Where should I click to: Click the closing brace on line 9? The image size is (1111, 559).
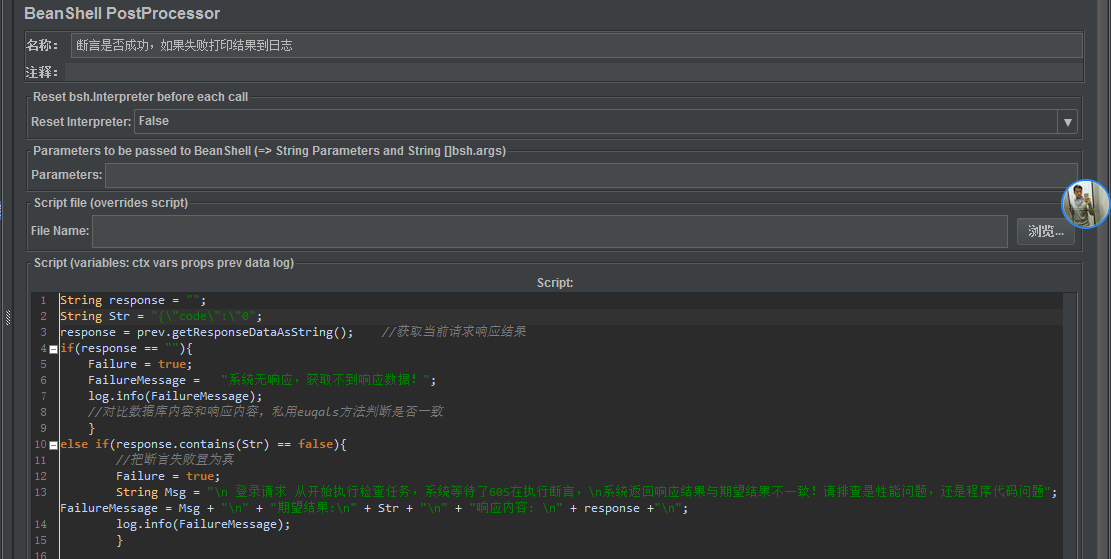click(x=91, y=428)
